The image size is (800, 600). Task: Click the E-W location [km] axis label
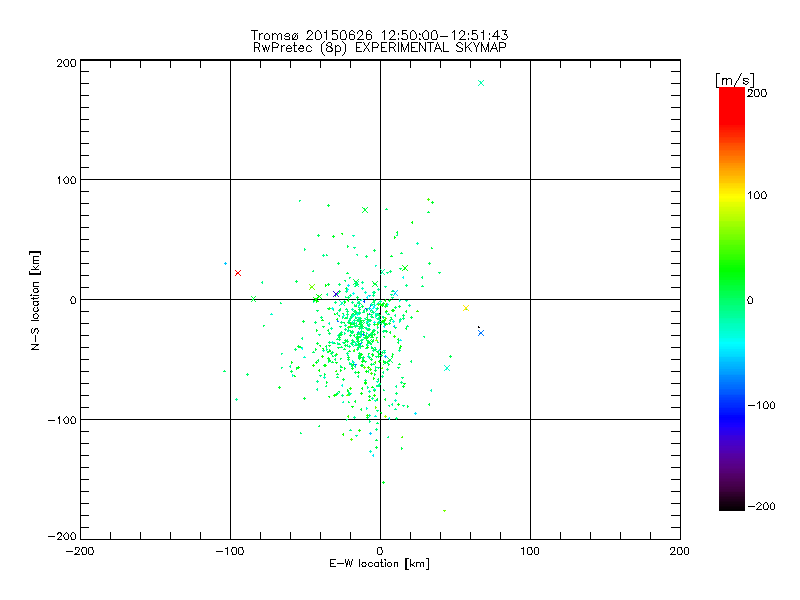[379, 564]
